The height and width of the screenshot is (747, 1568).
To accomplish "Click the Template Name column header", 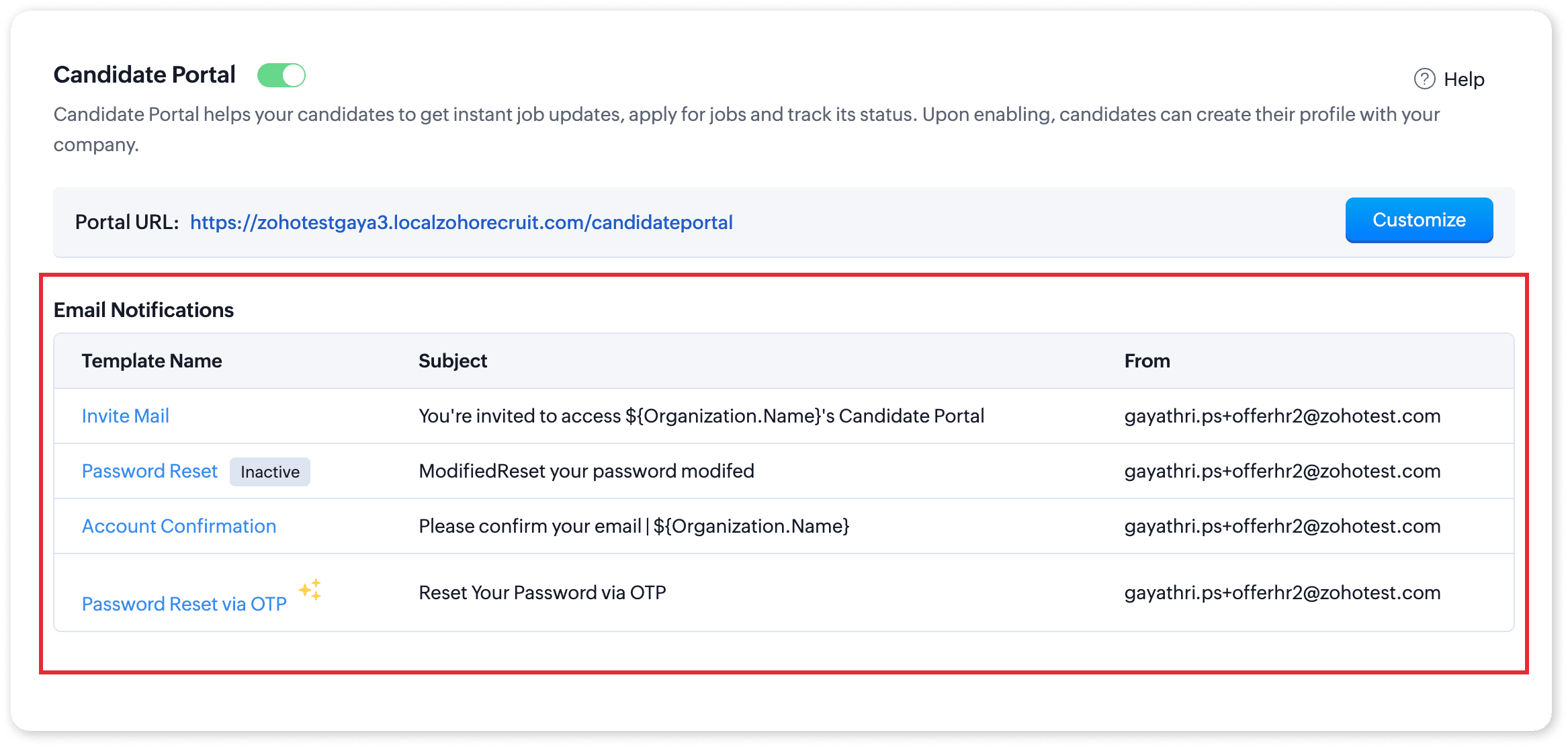I will [x=152, y=361].
